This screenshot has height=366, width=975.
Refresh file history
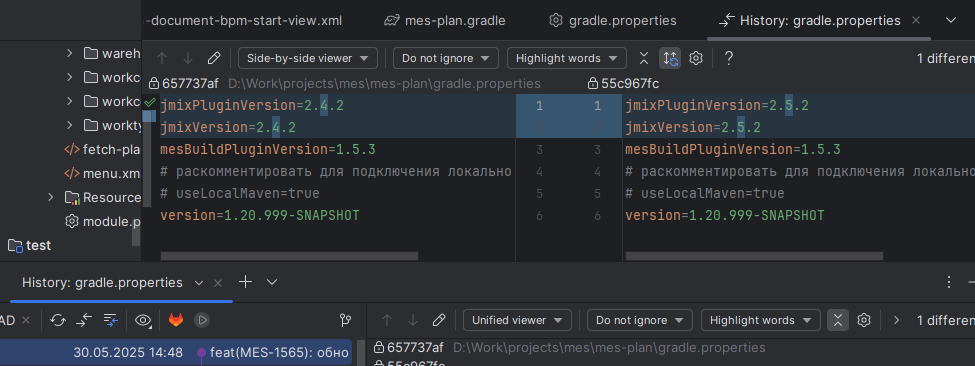(x=58, y=320)
